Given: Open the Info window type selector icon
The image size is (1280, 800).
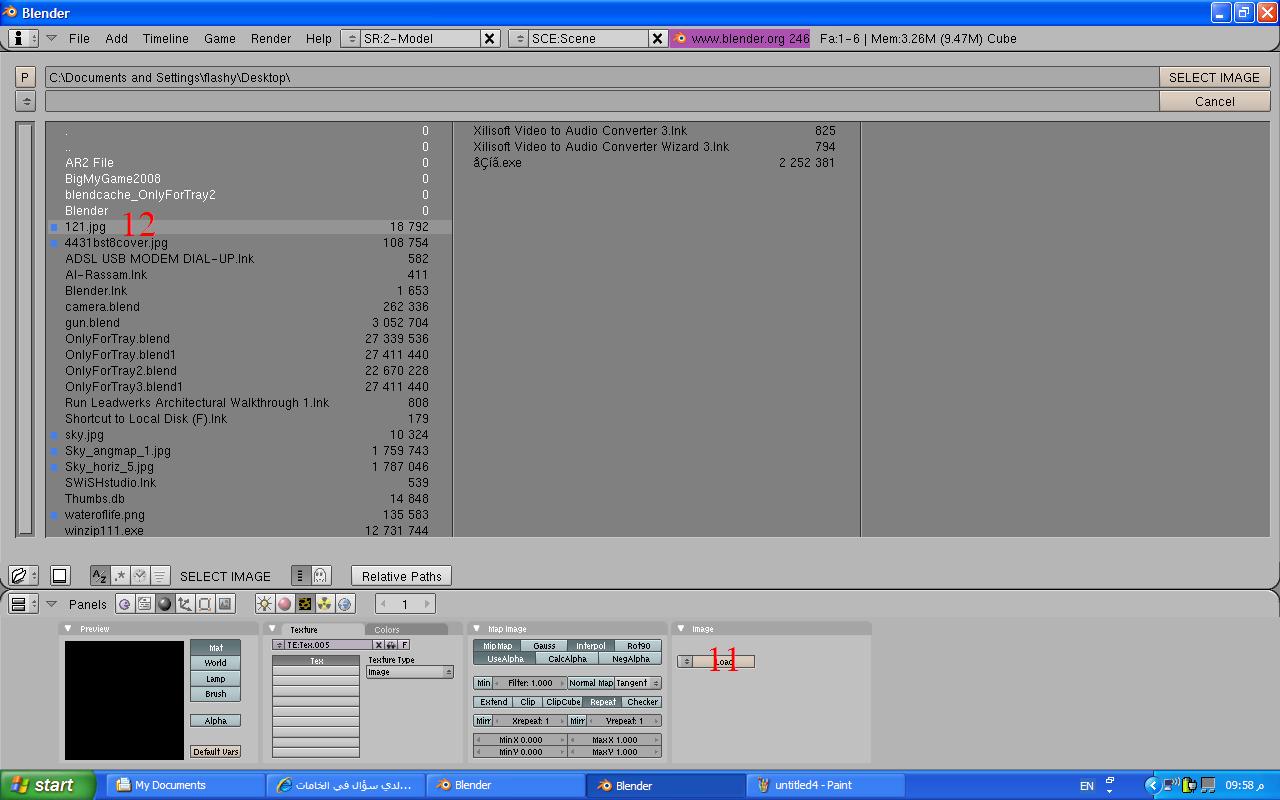Looking at the screenshot, I should tap(23, 38).
